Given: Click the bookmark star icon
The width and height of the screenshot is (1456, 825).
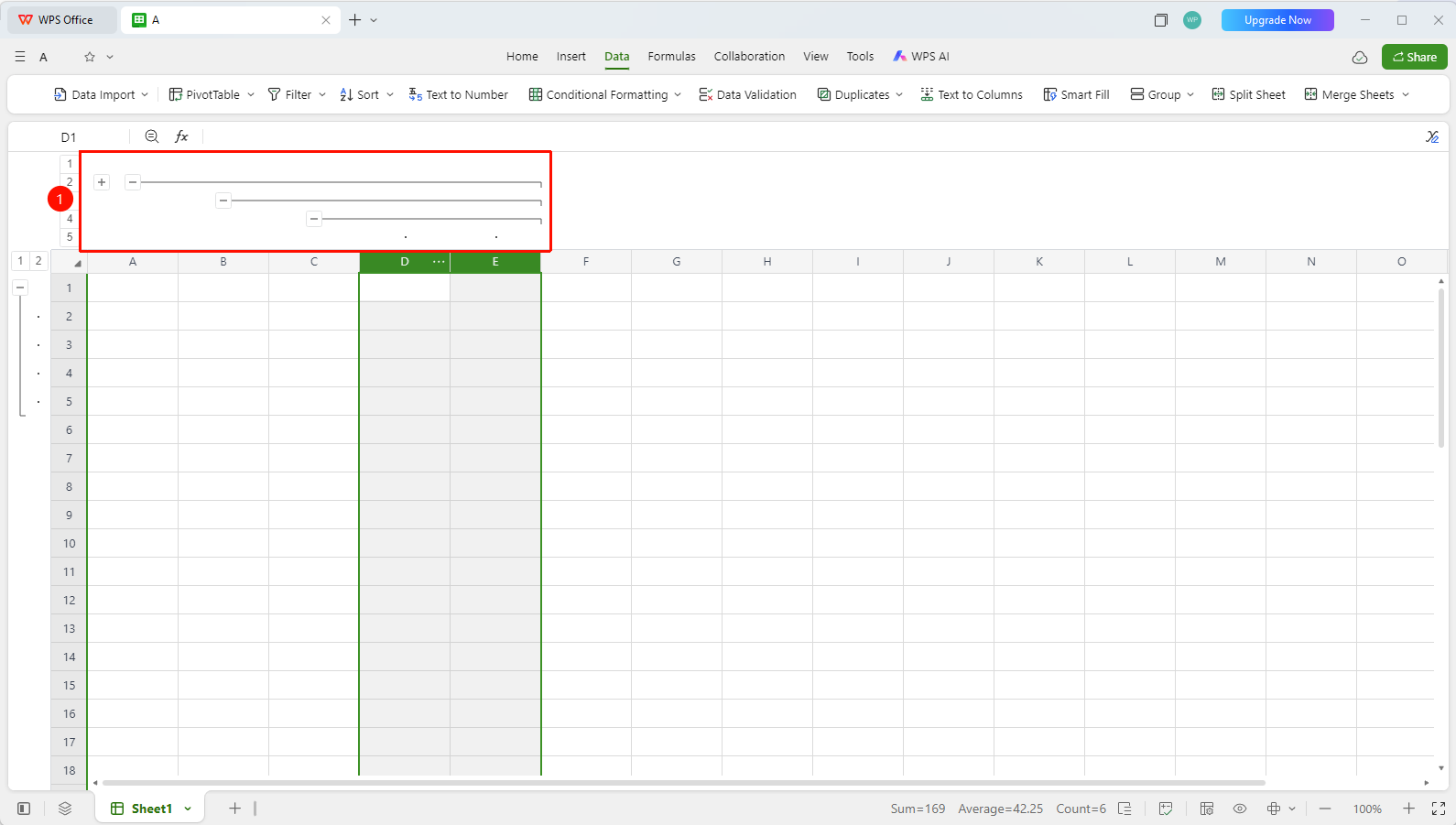Looking at the screenshot, I should [90, 57].
